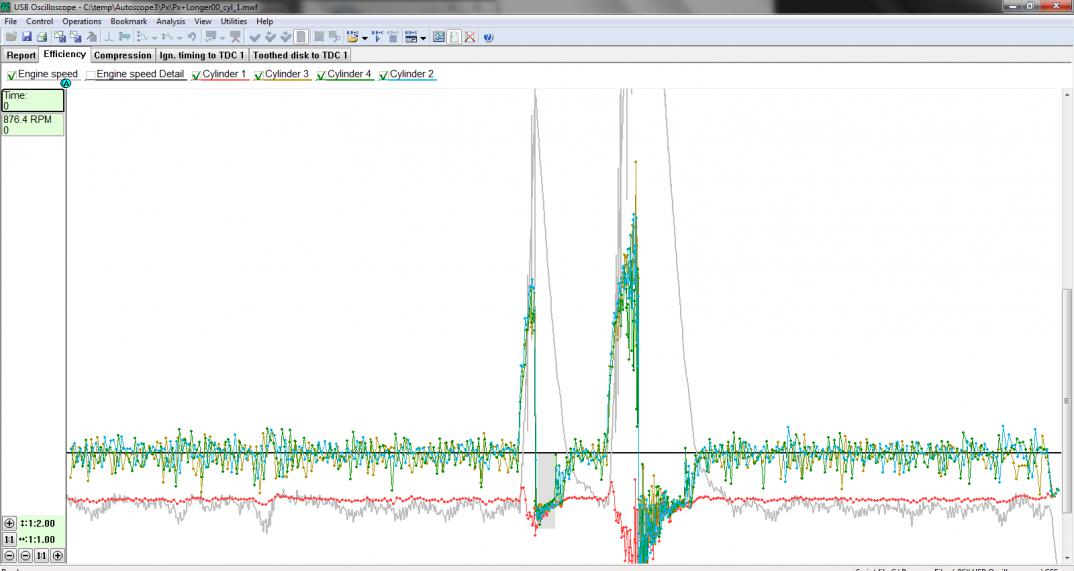
Task: Expand dropdown arrow beside the folder script icon
Action: pos(365,38)
